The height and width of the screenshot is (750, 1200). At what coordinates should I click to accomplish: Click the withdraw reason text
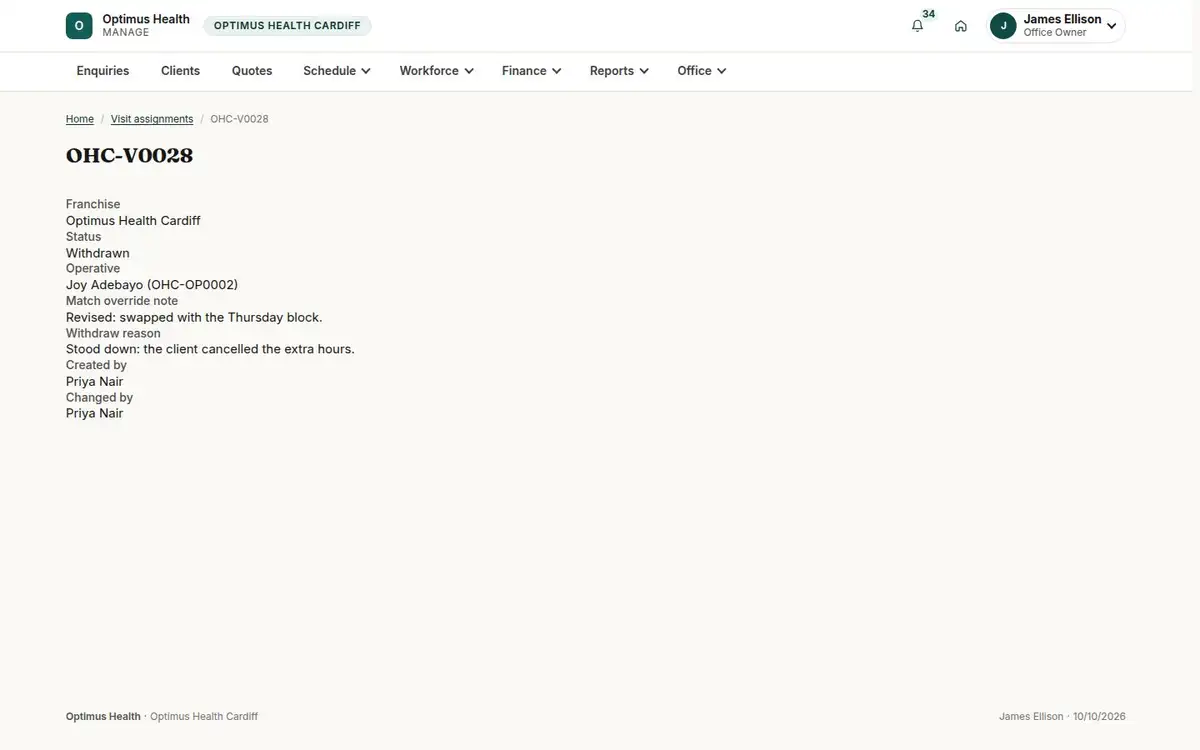click(x=210, y=349)
